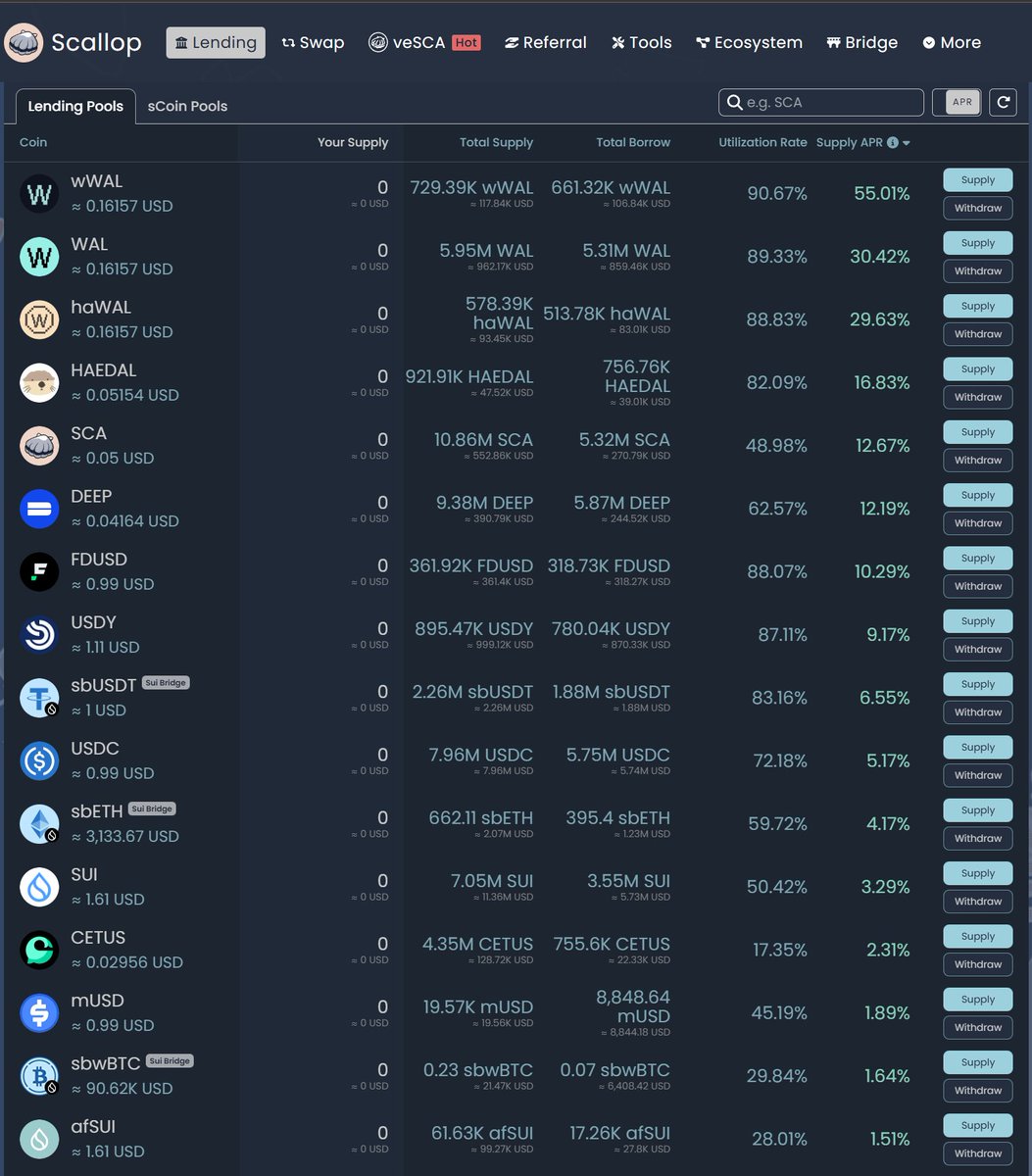Click Supply for afSUI

click(978, 1126)
